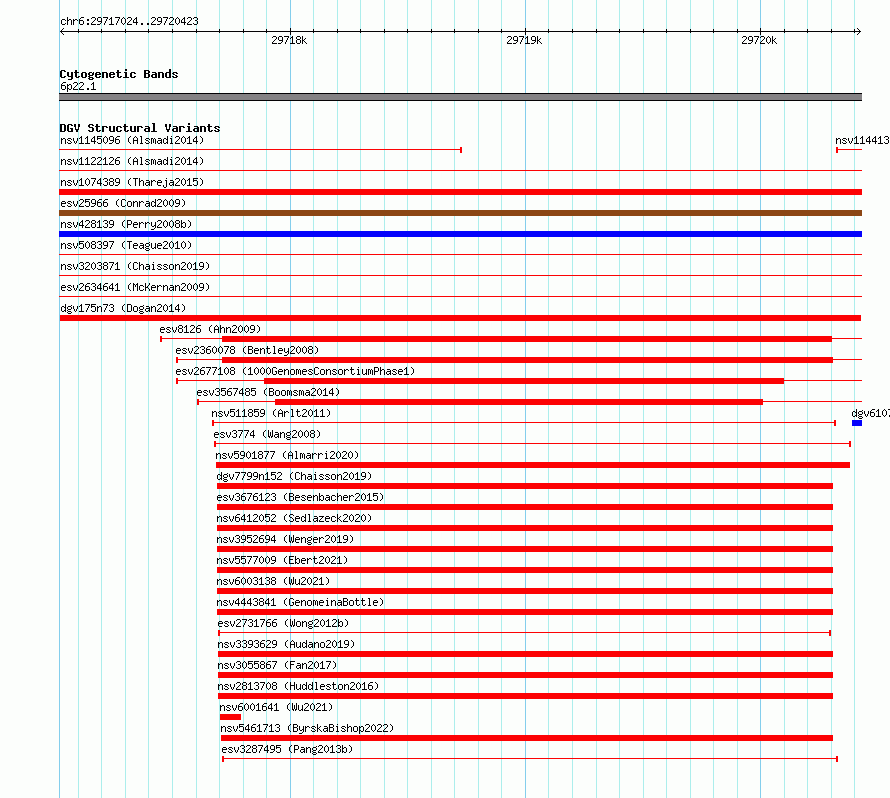Click the nsv5901877 (Almarri2020) label
Viewport: 890px width, 798px height.
tap(287, 455)
